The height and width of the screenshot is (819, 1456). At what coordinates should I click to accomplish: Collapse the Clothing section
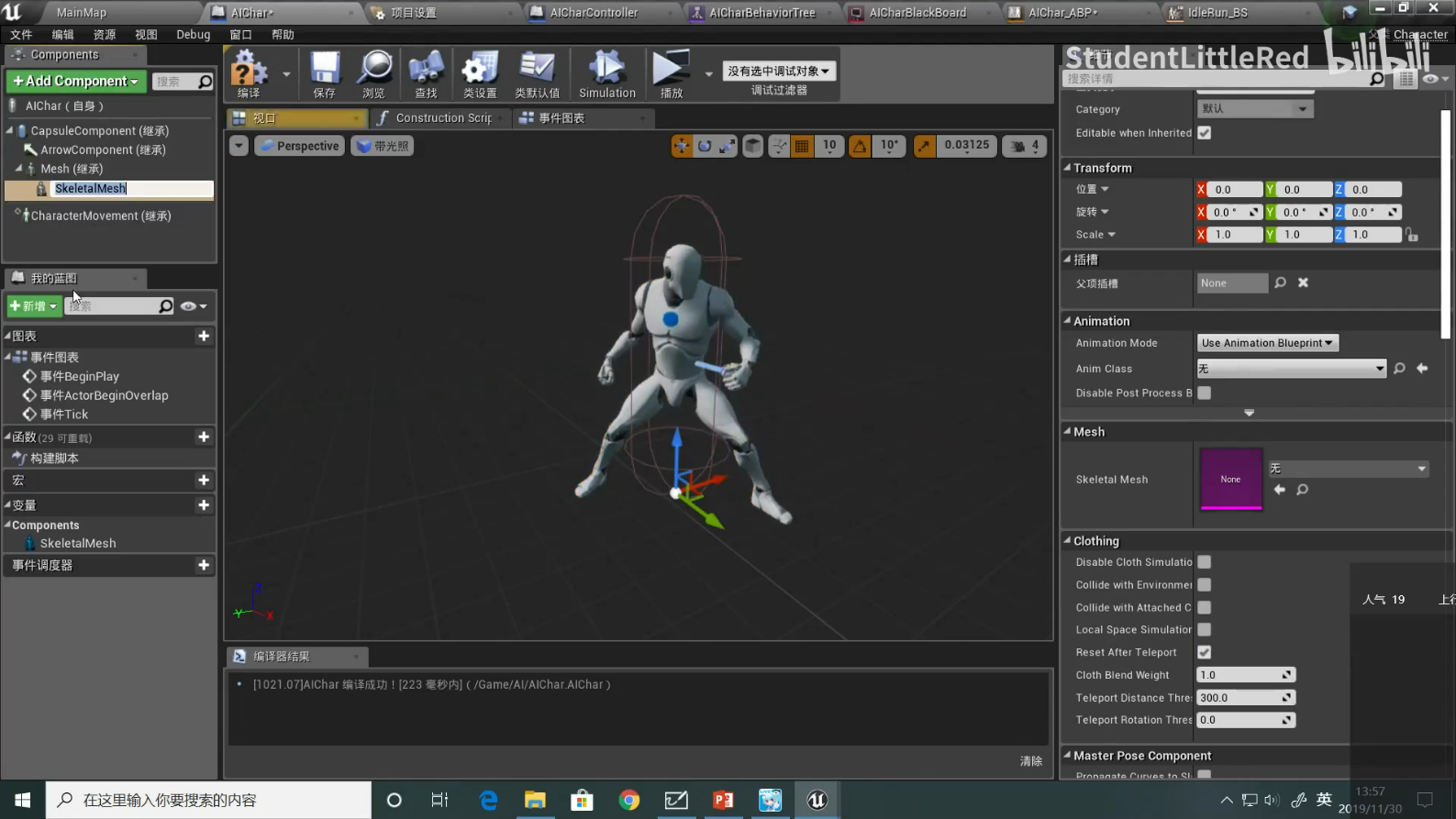pos(1067,541)
